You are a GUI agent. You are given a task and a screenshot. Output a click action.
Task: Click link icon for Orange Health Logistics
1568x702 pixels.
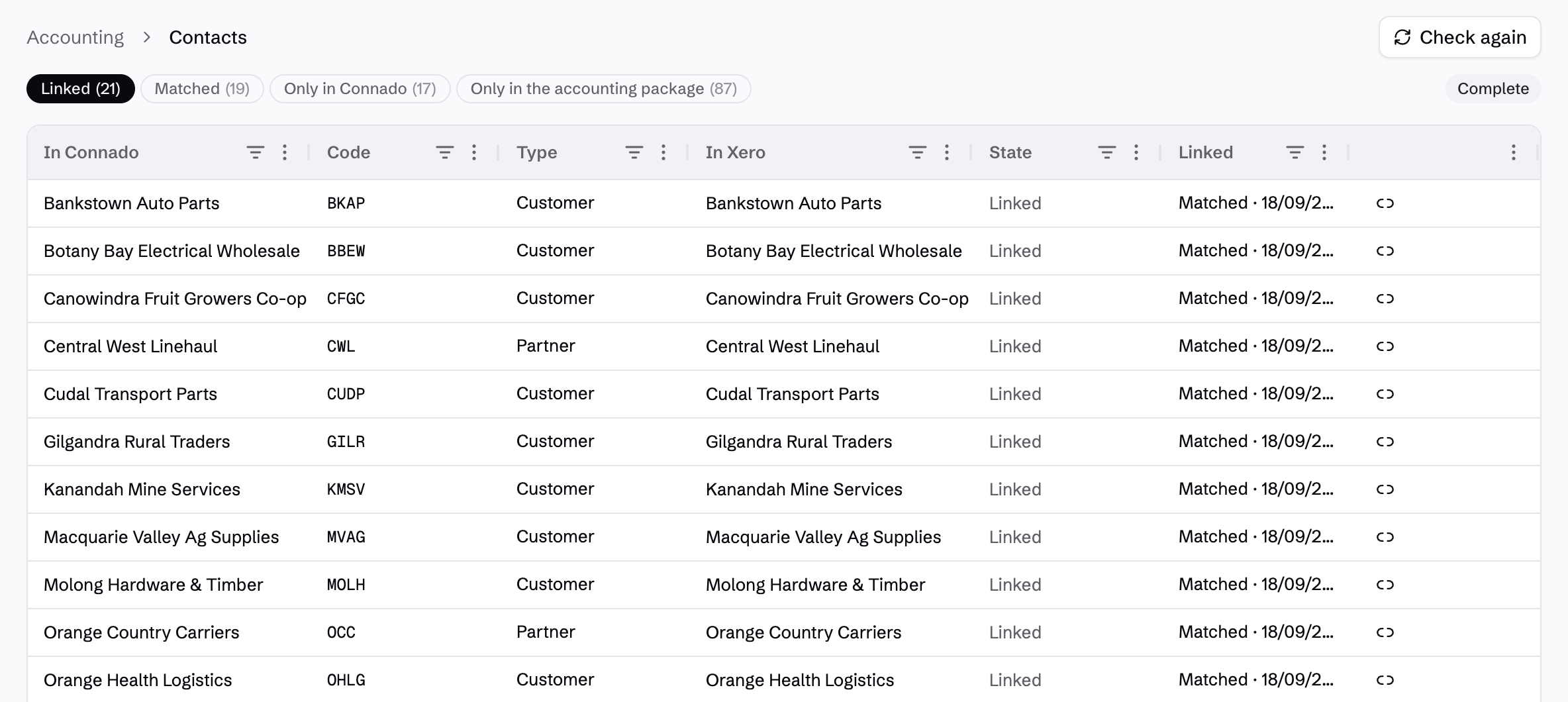[x=1385, y=680]
